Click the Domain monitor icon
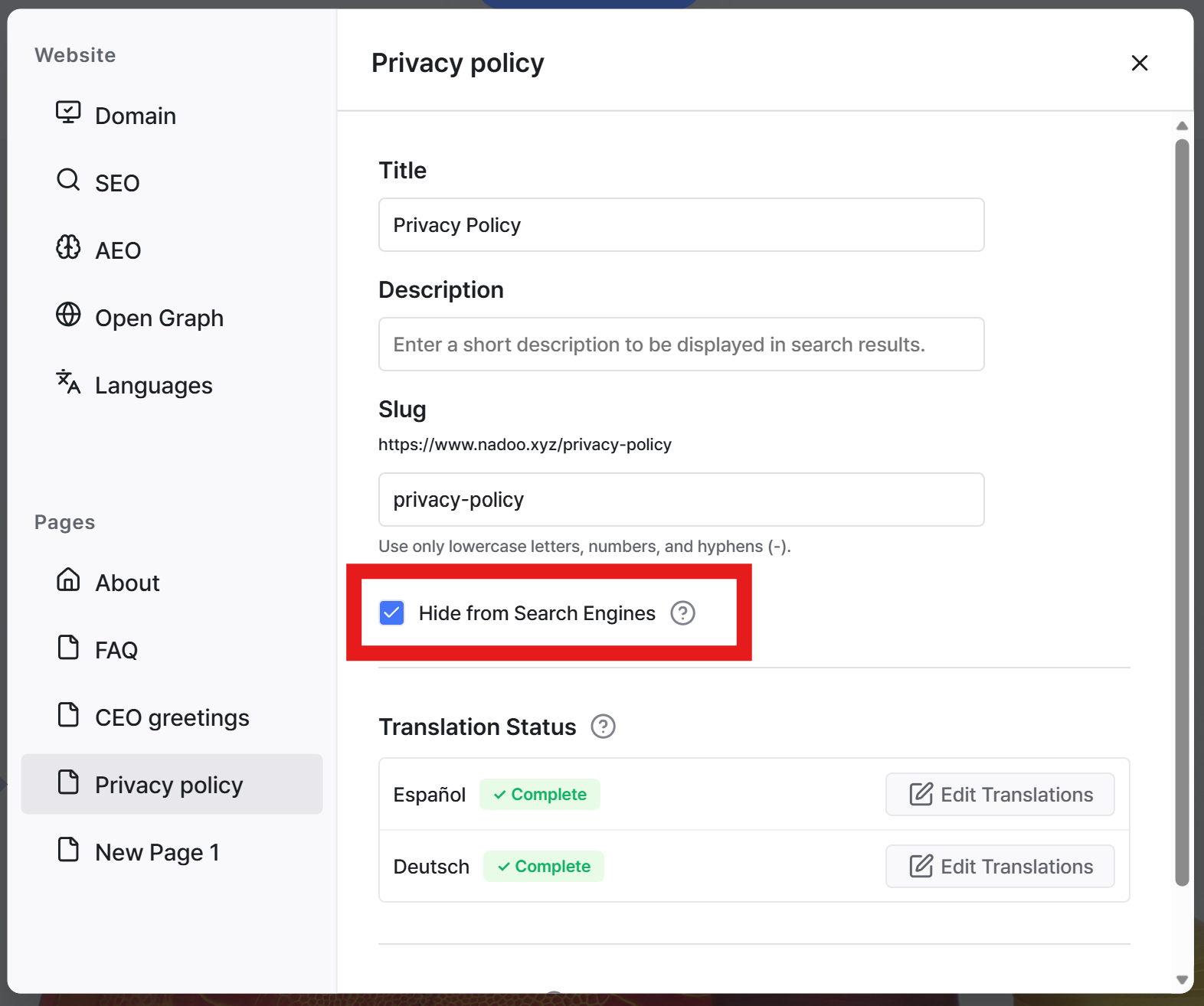This screenshot has width=1204, height=1006. pos(68,113)
